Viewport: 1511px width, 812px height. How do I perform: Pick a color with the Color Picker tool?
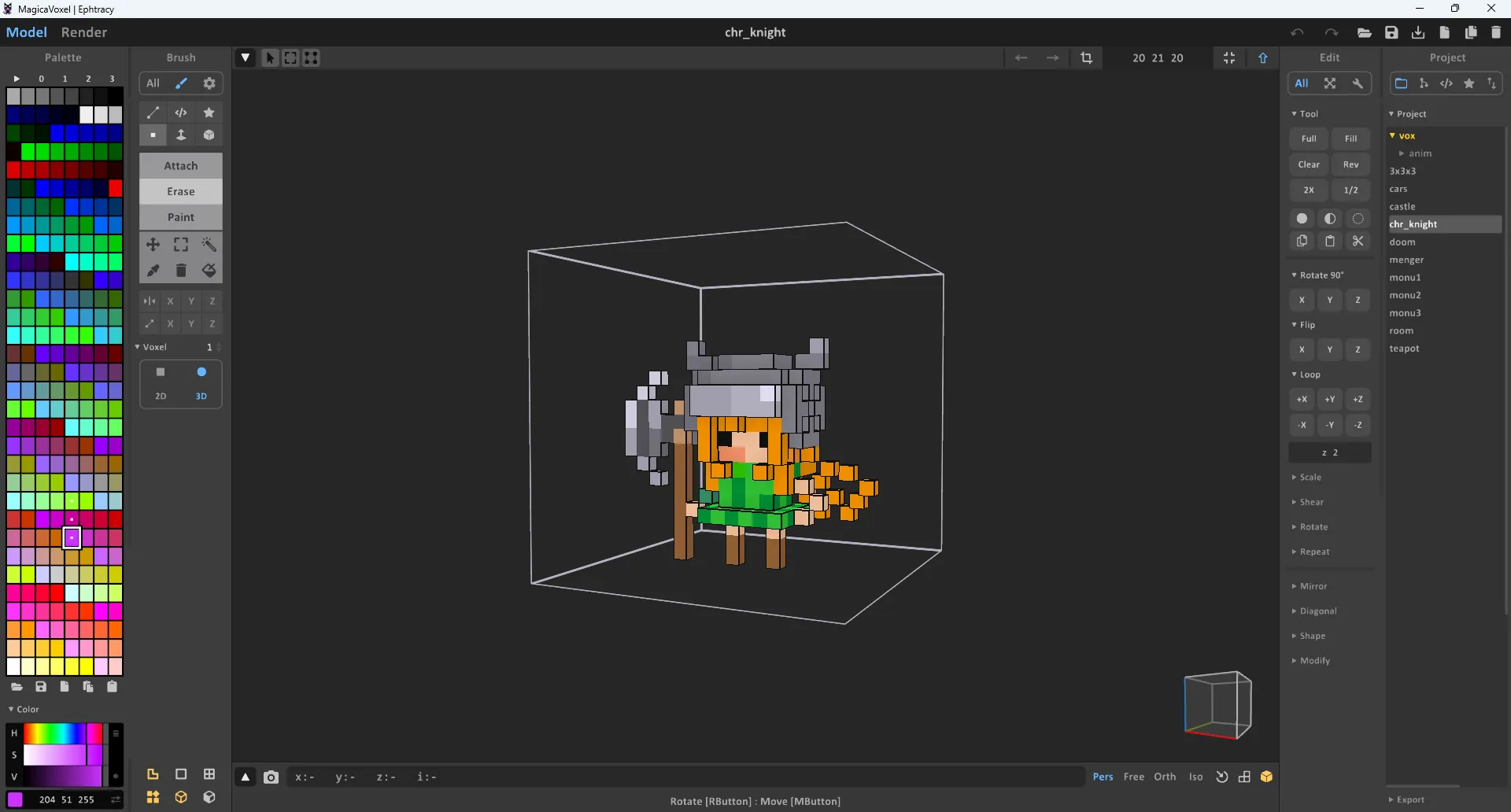[153, 270]
